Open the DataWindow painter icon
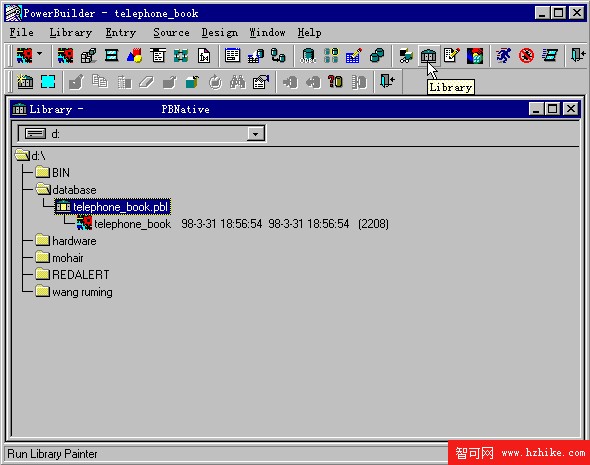Screen dimensions: 590x465 point(233,56)
